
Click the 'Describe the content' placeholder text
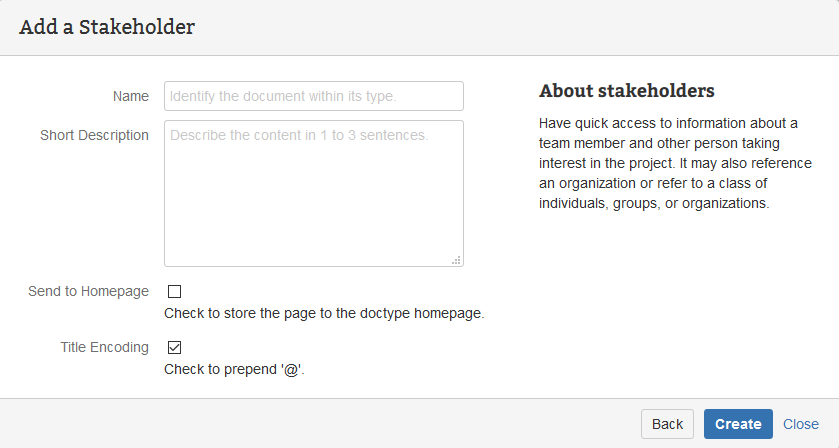coord(299,134)
